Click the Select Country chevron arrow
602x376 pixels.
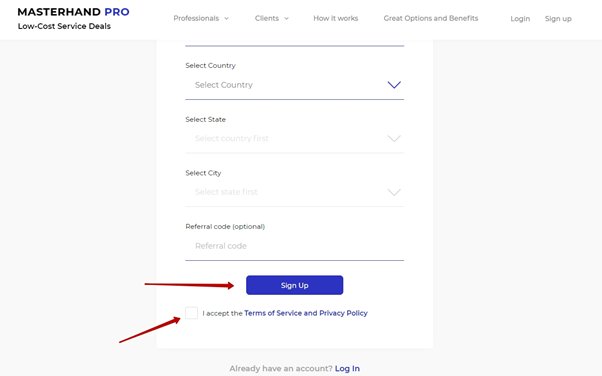pos(394,85)
